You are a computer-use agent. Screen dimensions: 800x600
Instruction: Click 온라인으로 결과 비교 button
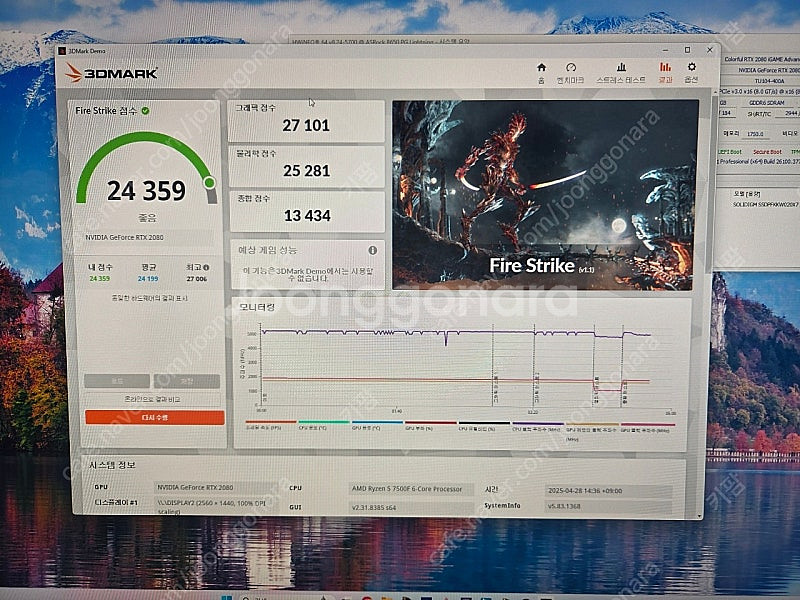pyautogui.click(x=153, y=399)
